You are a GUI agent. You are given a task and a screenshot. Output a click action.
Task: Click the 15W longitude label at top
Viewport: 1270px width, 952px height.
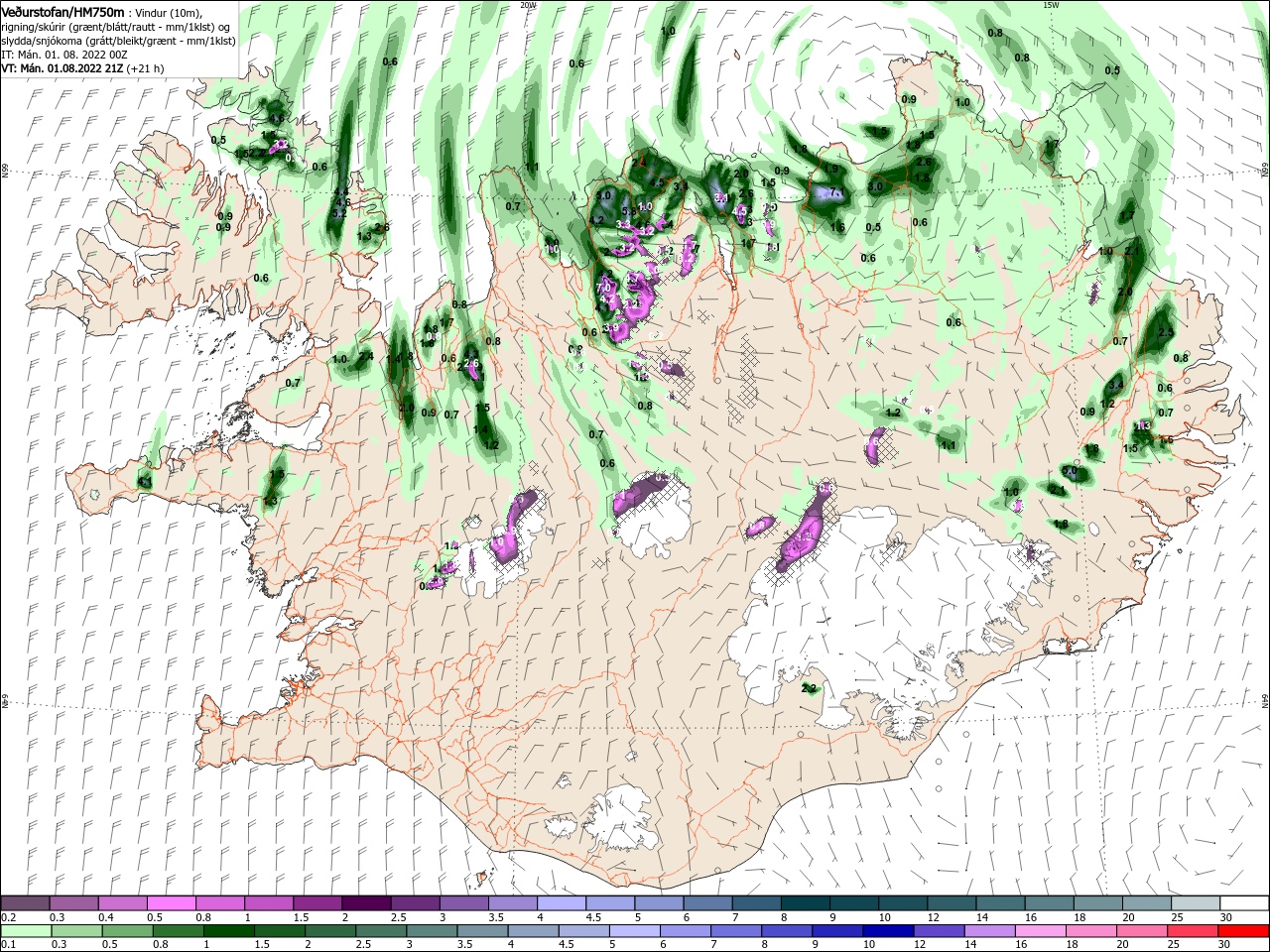[x=1051, y=5]
